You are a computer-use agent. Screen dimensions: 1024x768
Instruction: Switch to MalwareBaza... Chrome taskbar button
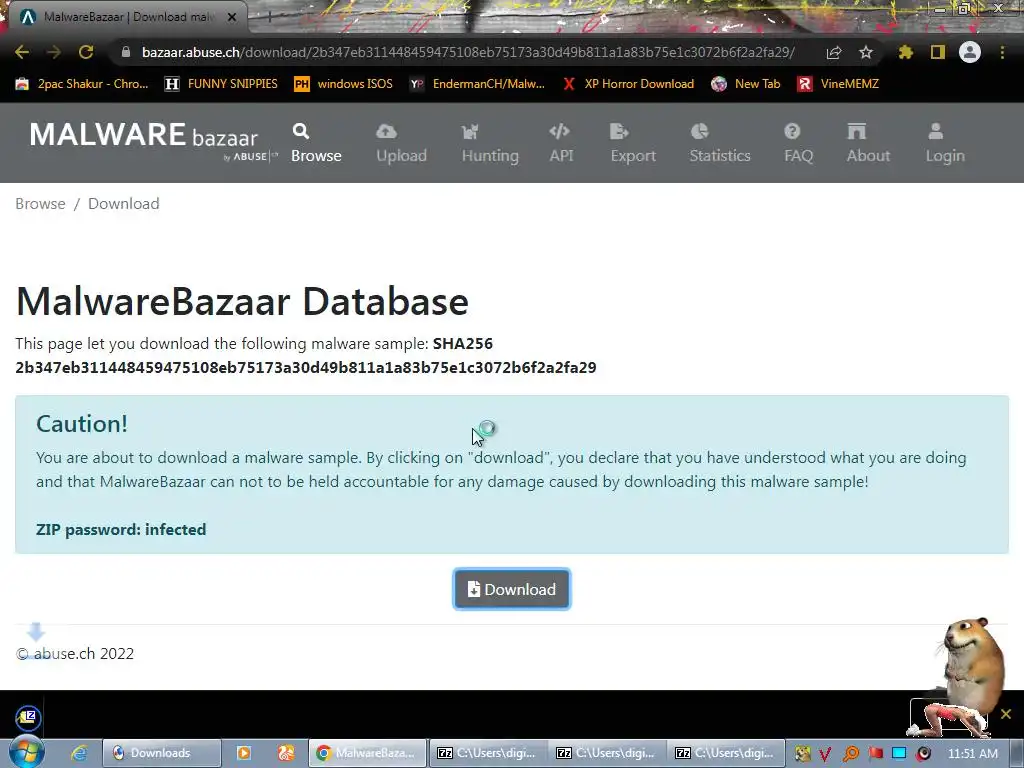(x=367, y=753)
